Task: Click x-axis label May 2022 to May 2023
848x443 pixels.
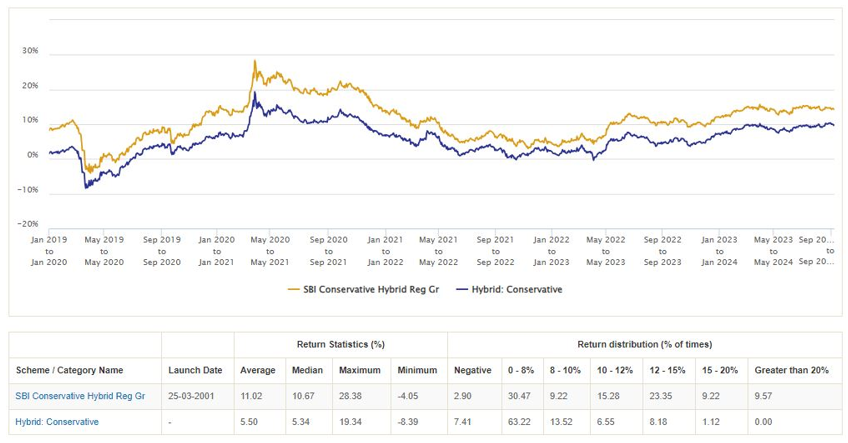Action: [606, 251]
